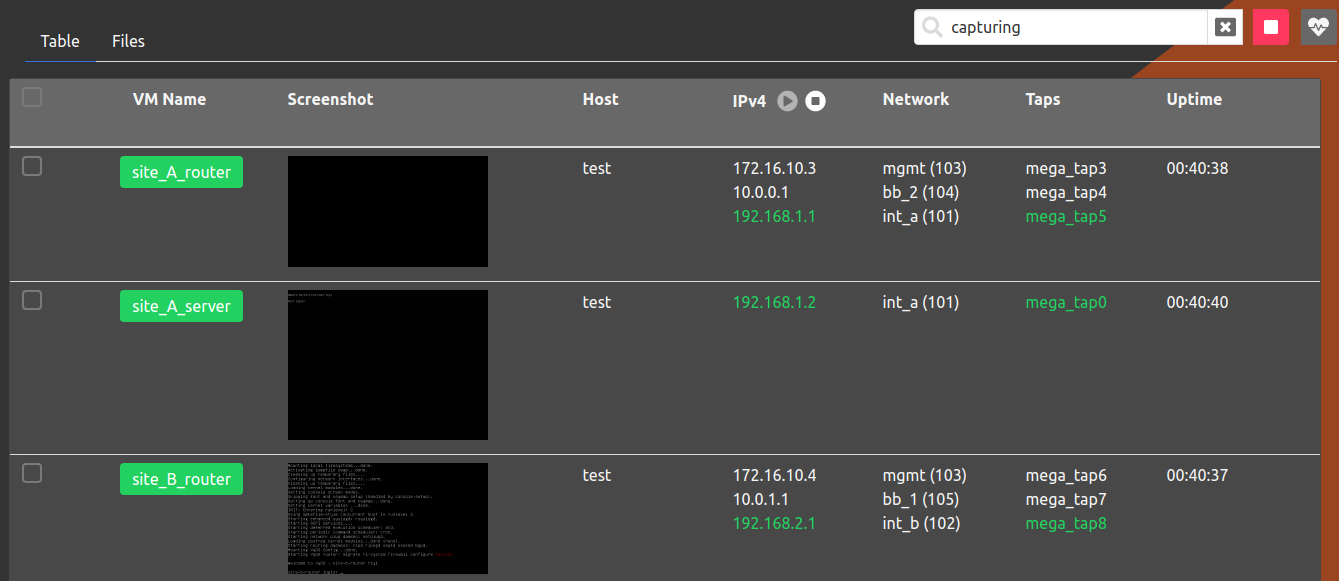The height and width of the screenshot is (581, 1339).
Task: Click the mega_tap0 capture link
Action: click(1066, 302)
